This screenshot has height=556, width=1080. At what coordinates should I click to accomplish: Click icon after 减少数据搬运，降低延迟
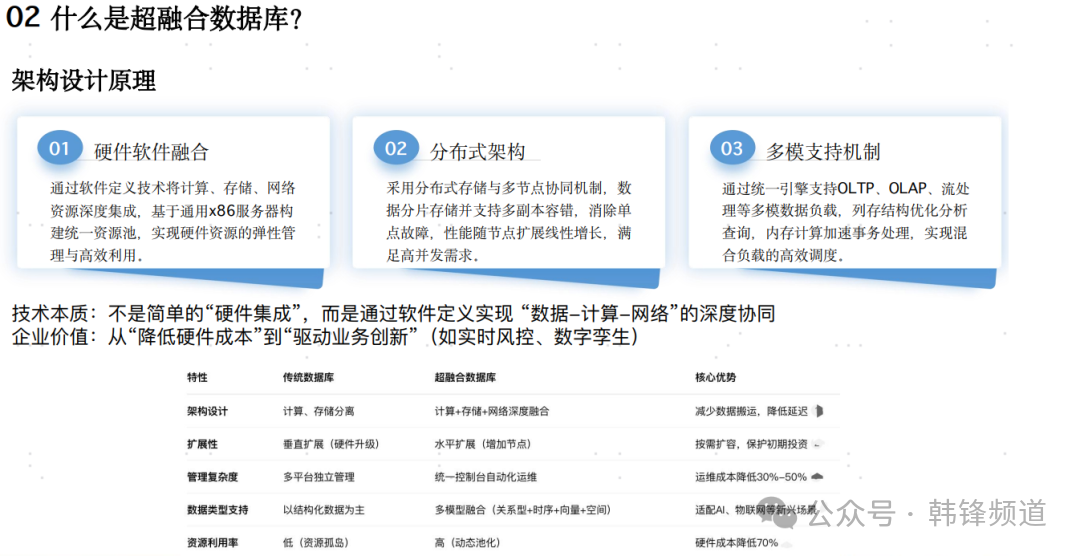(x=819, y=411)
